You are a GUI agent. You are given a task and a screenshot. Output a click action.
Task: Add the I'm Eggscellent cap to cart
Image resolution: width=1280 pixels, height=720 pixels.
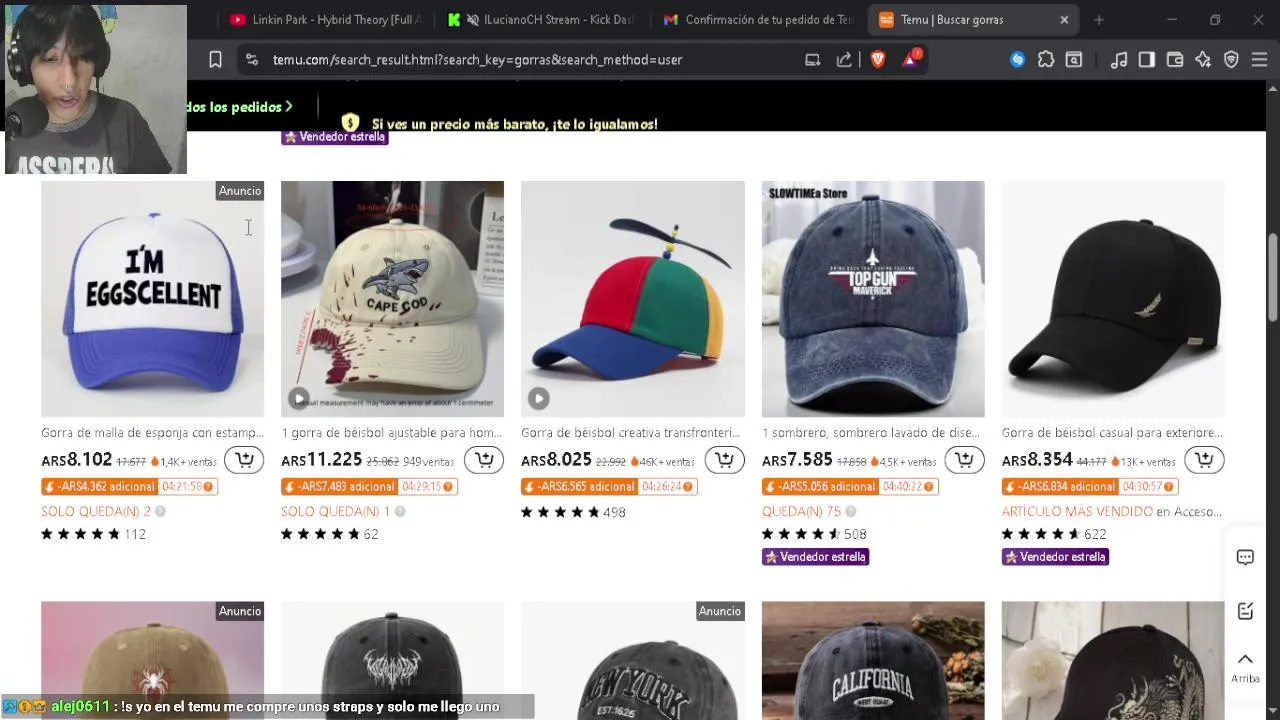pos(244,460)
